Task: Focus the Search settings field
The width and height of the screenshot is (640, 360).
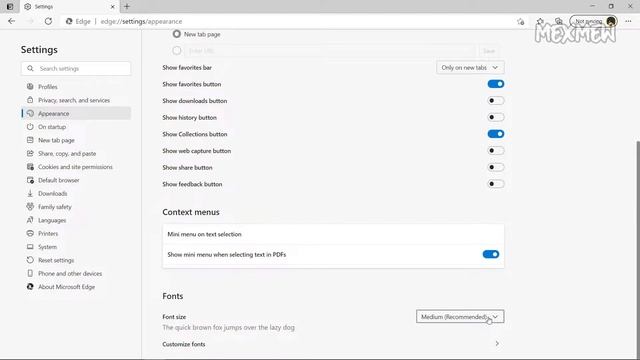Action: pyautogui.click(x=76, y=69)
